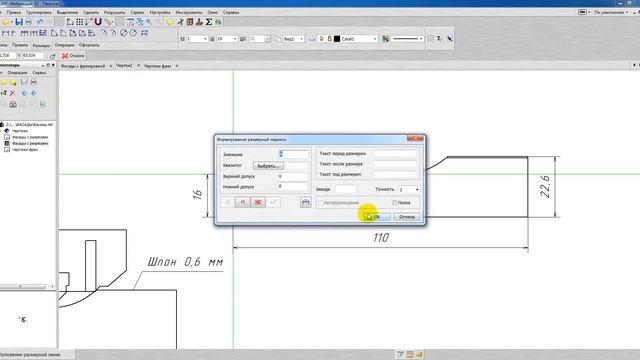This screenshot has height=360, width=640.
Task: Open the Инструменты menu
Action: tap(189, 12)
